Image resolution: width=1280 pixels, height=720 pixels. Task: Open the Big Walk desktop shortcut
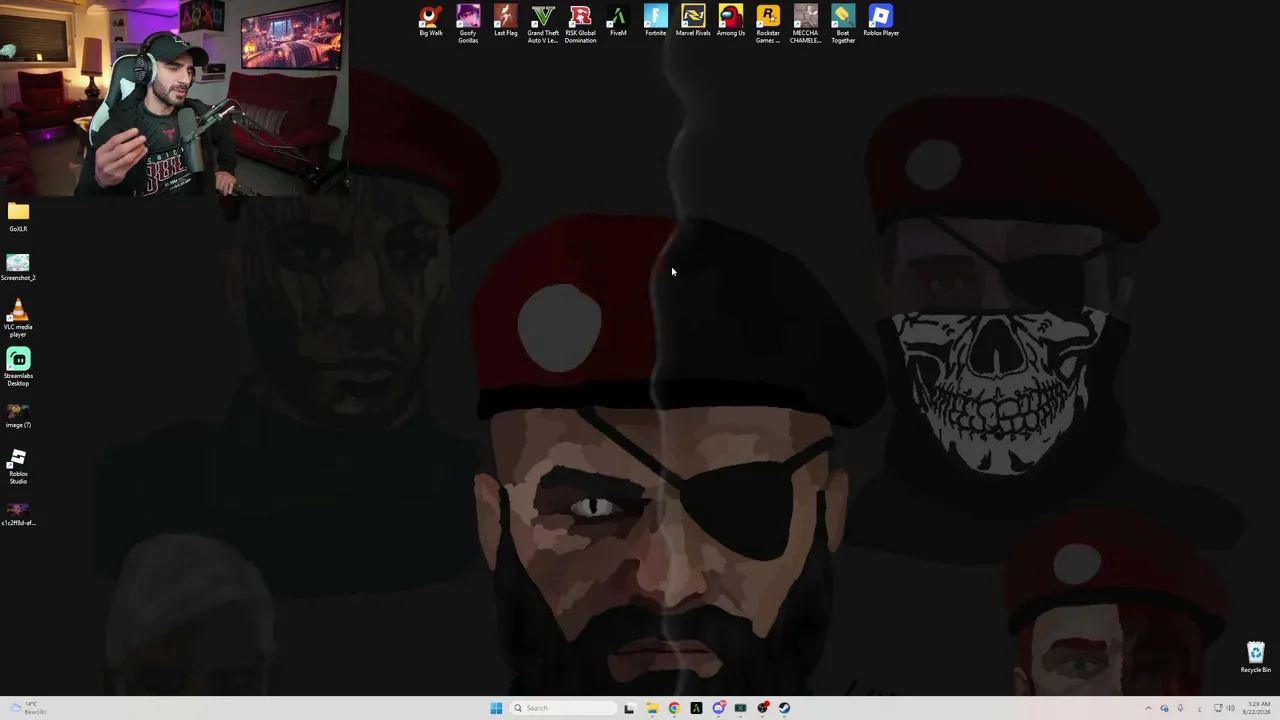click(430, 21)
